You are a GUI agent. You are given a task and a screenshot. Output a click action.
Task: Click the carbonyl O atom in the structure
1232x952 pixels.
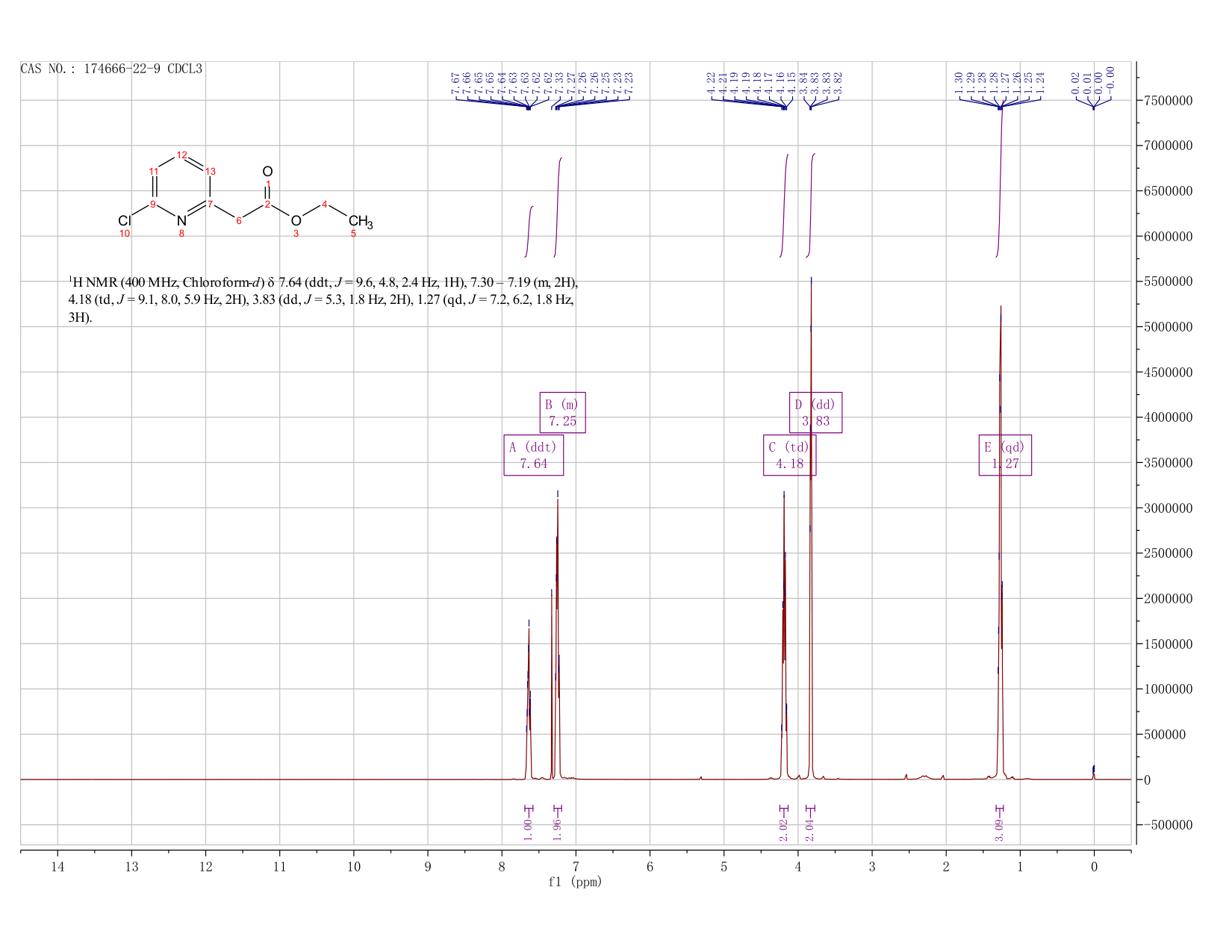pyautogui.click(x=267, y=171)
